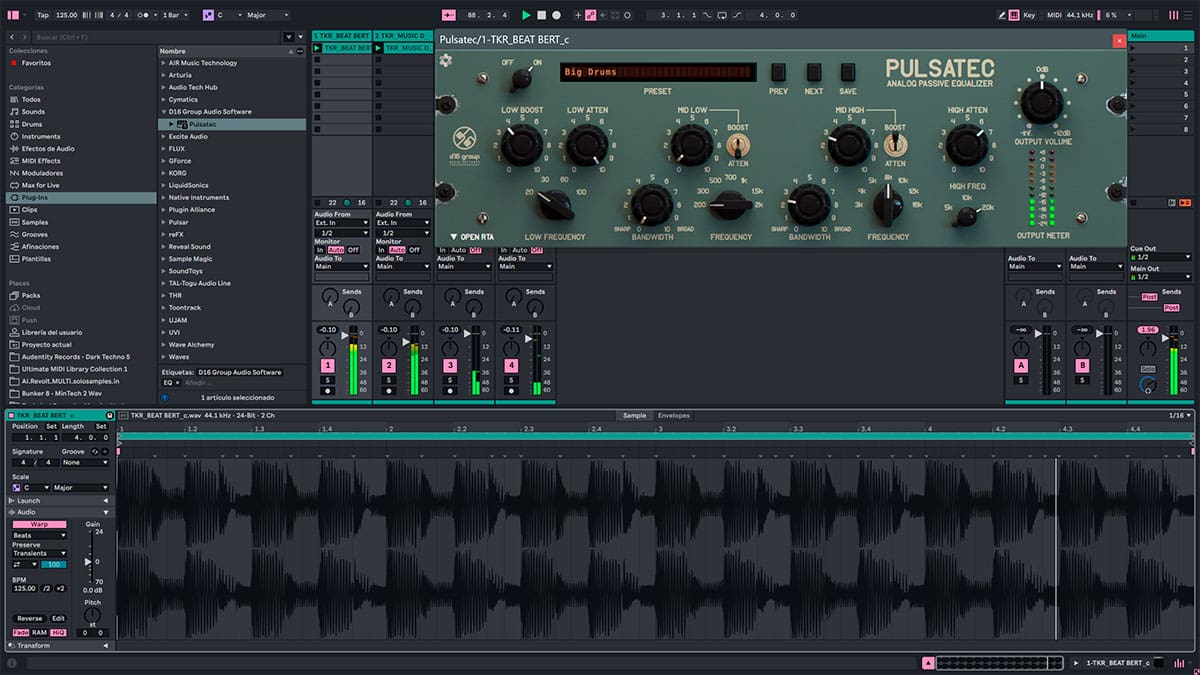
Task: Open the root note C dropdown in top bar
Action: click(229, 15)
